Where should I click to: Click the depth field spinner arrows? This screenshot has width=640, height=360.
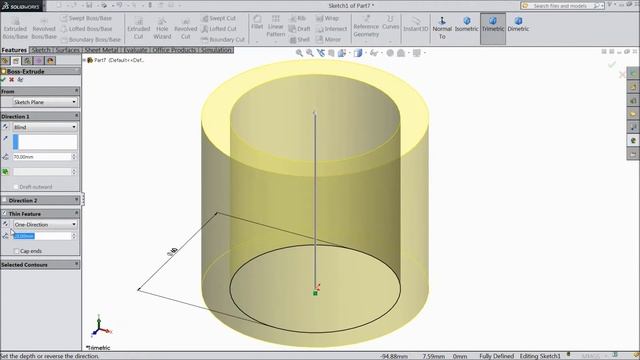[x=74, y=157]
